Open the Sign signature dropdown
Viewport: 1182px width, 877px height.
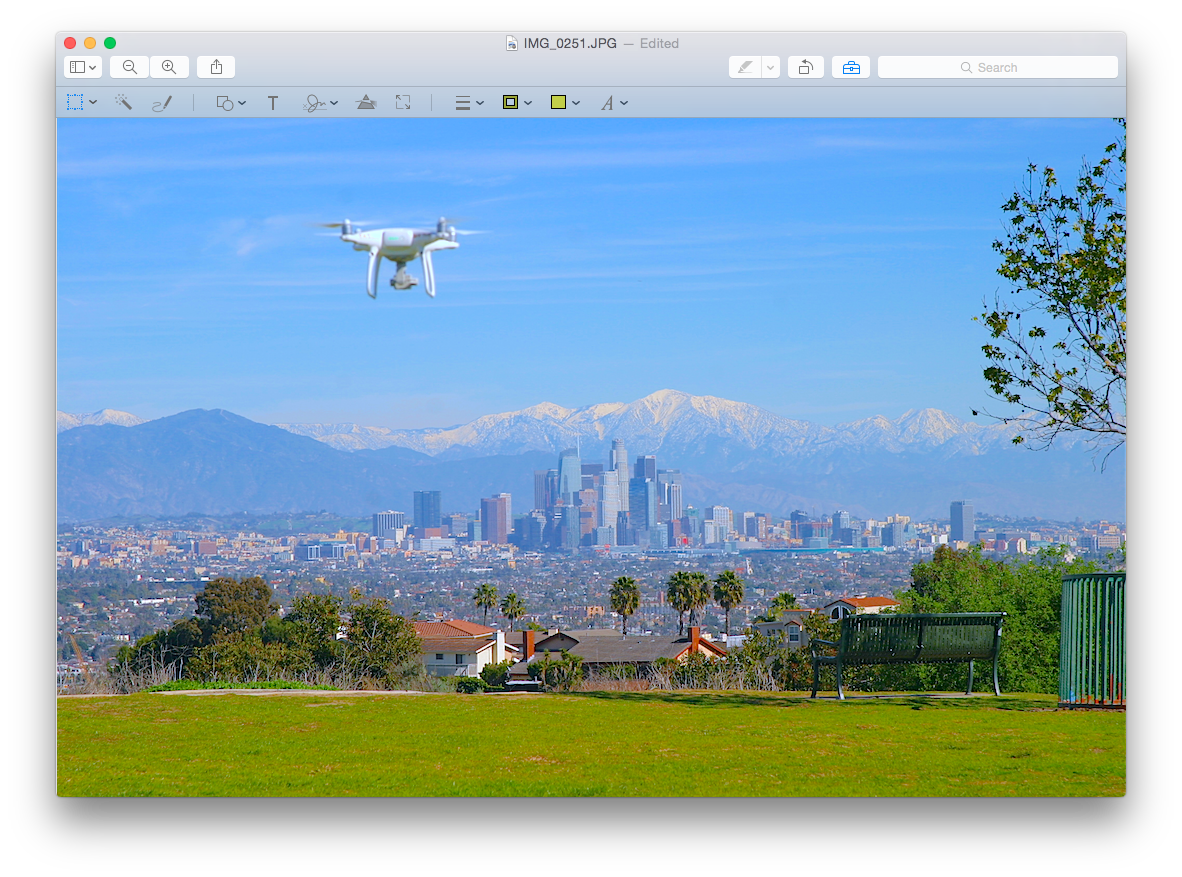(x=320, y=103)
